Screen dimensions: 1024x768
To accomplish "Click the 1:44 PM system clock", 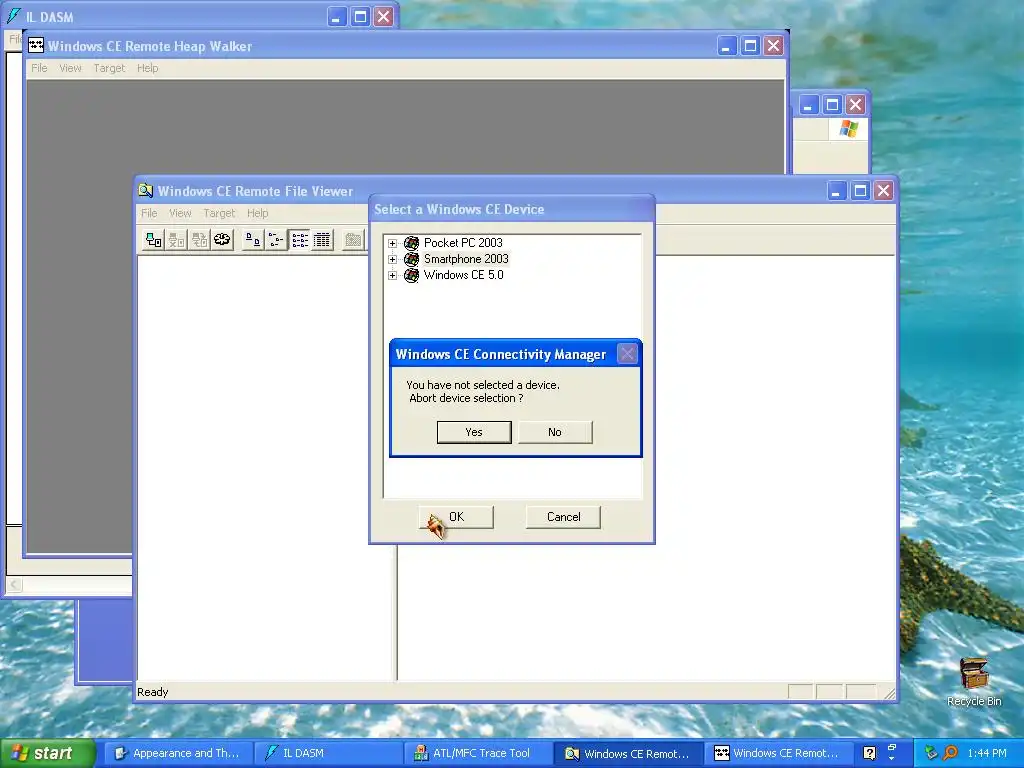I will click(x=987, y=753).
